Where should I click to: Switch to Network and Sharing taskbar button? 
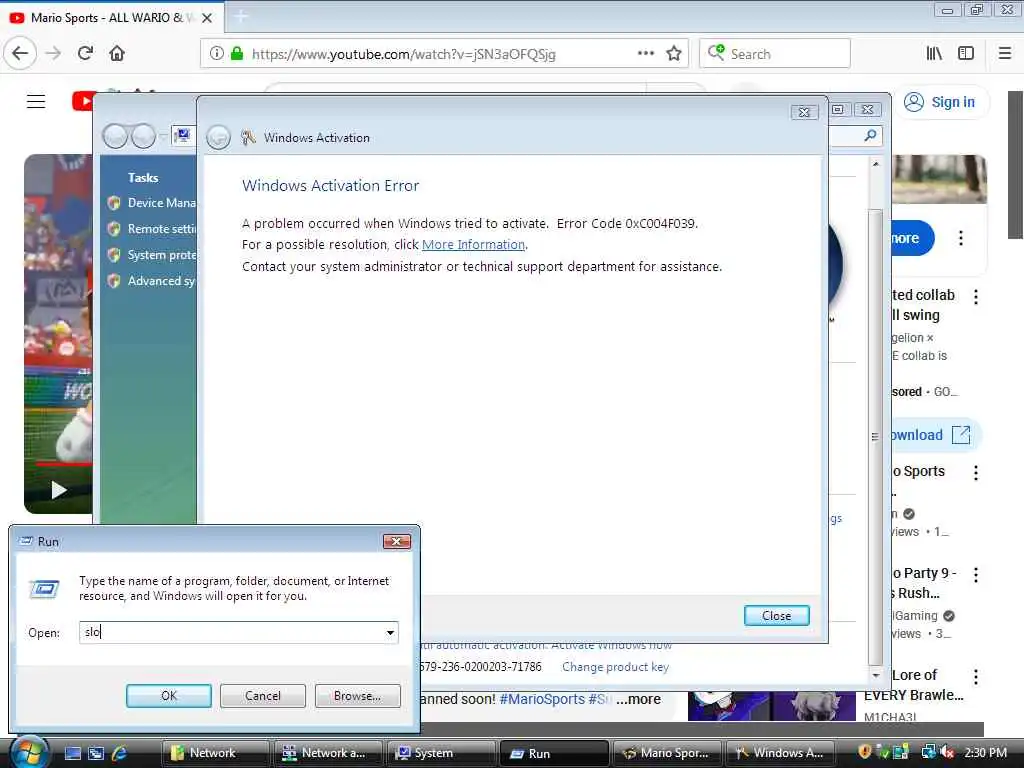click(x=328, y=753)
